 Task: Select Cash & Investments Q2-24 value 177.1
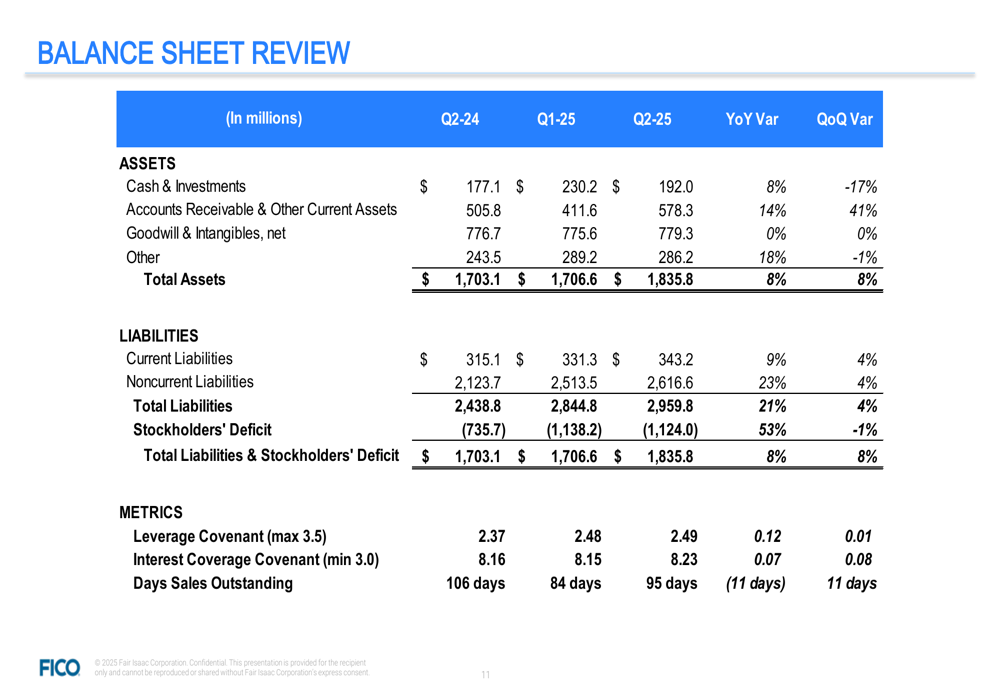(483, 187)
